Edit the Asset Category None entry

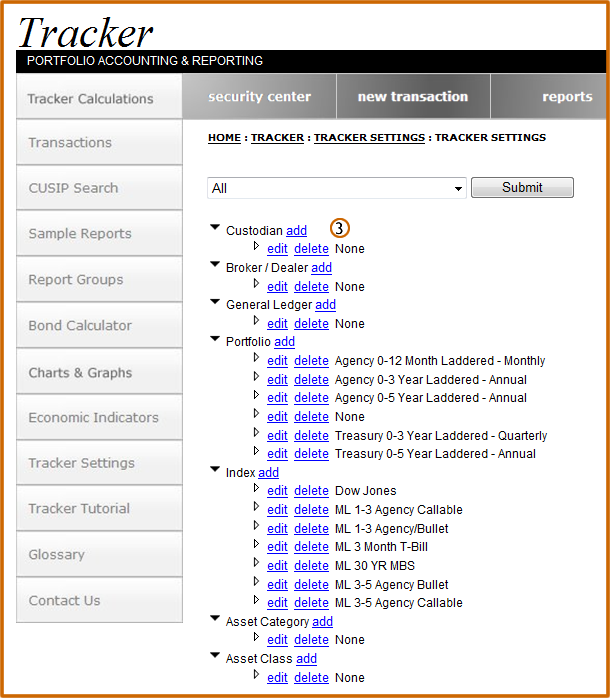(277, 639)
